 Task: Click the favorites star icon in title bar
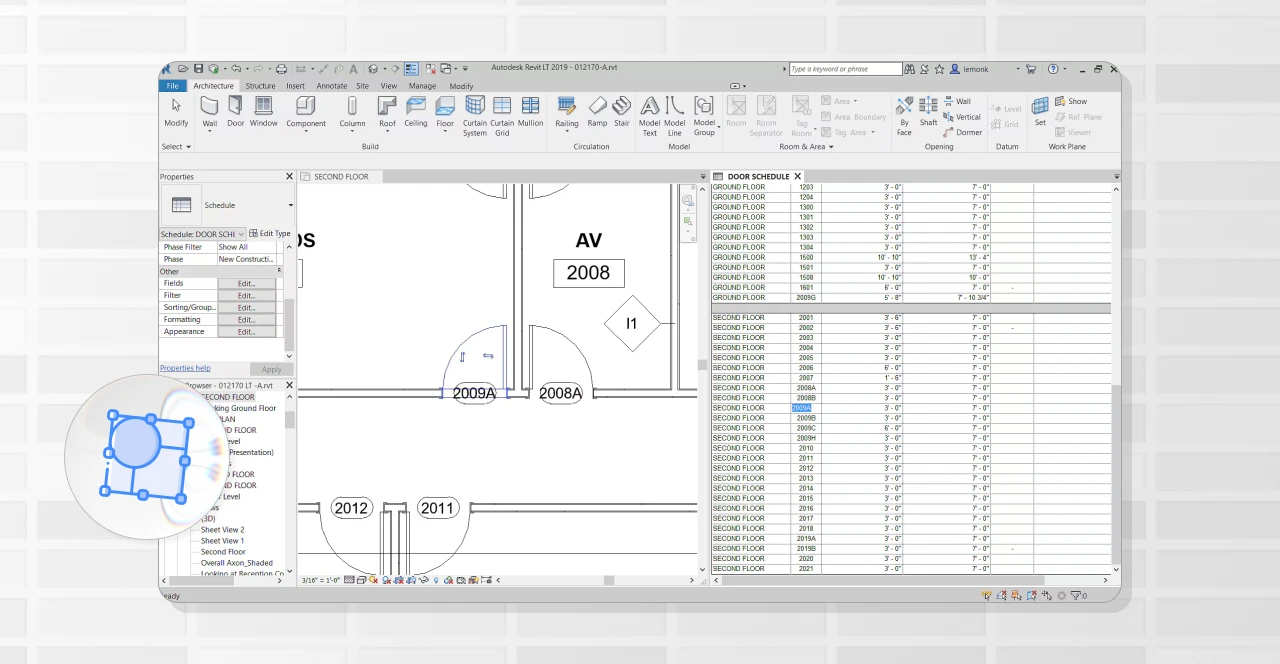coord(939,69)
